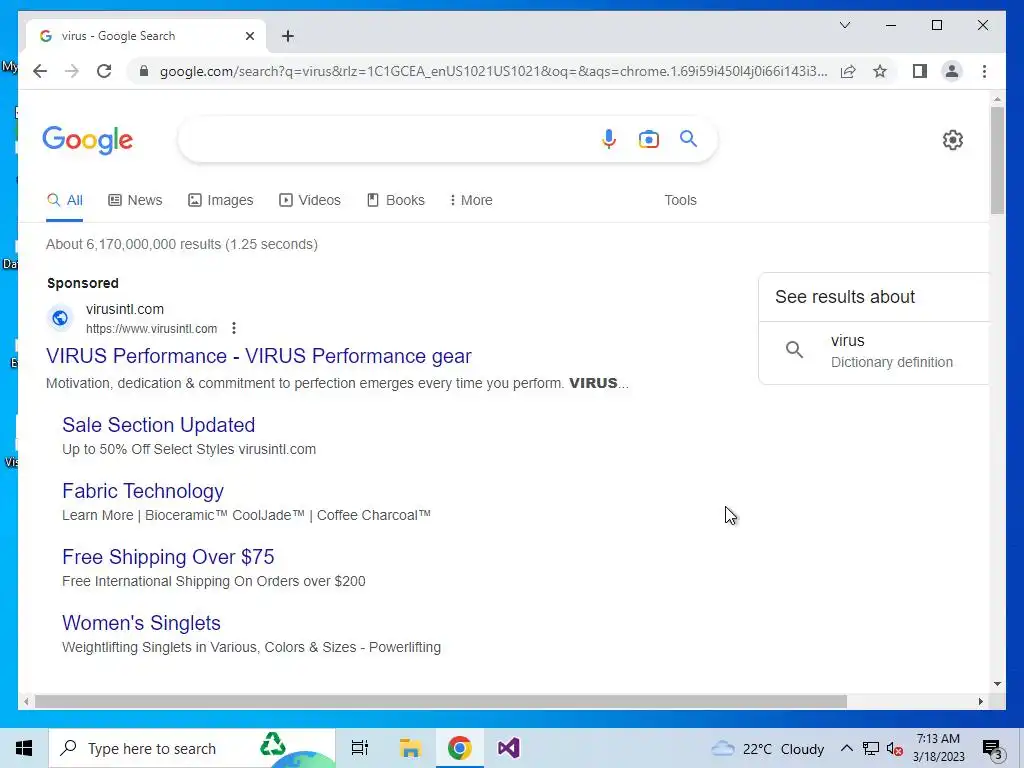
Task: Bookmark this tab with star icon
Action: 880,71
